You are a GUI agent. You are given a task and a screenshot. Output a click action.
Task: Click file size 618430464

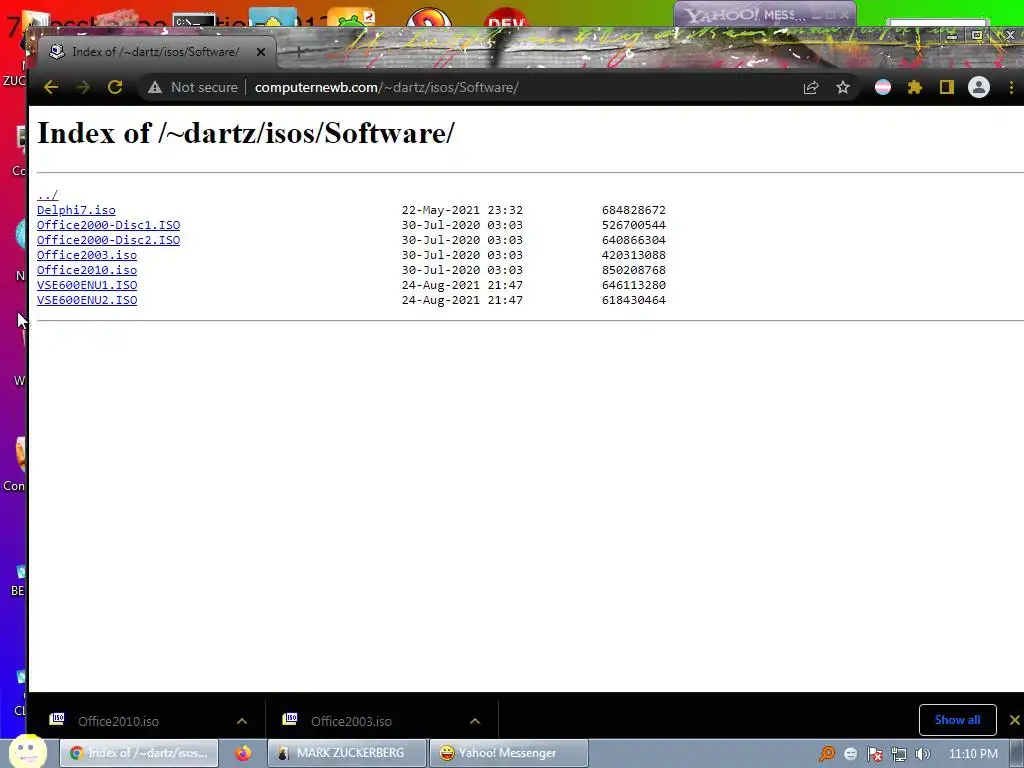tap(633, 300)
